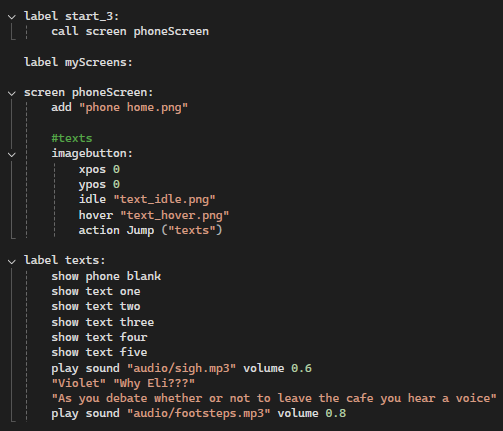503x431 pixels.
Task: Place cursor on label myScreens line
Action: click(x=78, y=62)
